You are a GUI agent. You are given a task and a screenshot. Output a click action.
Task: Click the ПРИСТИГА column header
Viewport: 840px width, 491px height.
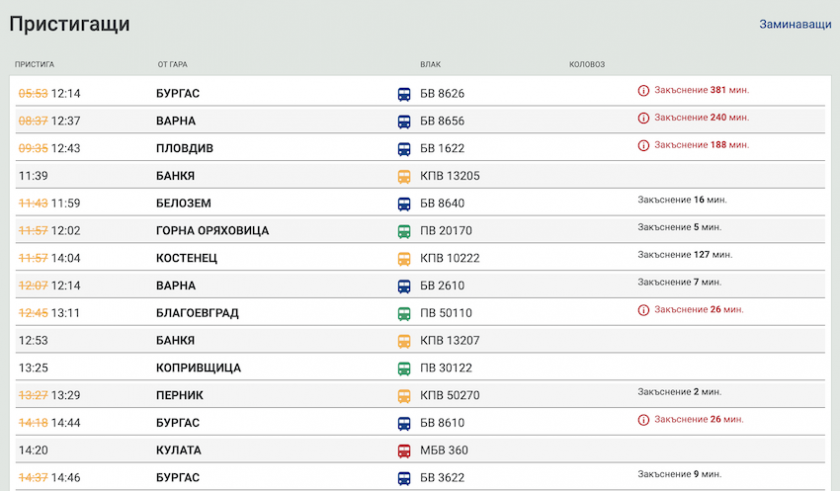tap(35, 65)
